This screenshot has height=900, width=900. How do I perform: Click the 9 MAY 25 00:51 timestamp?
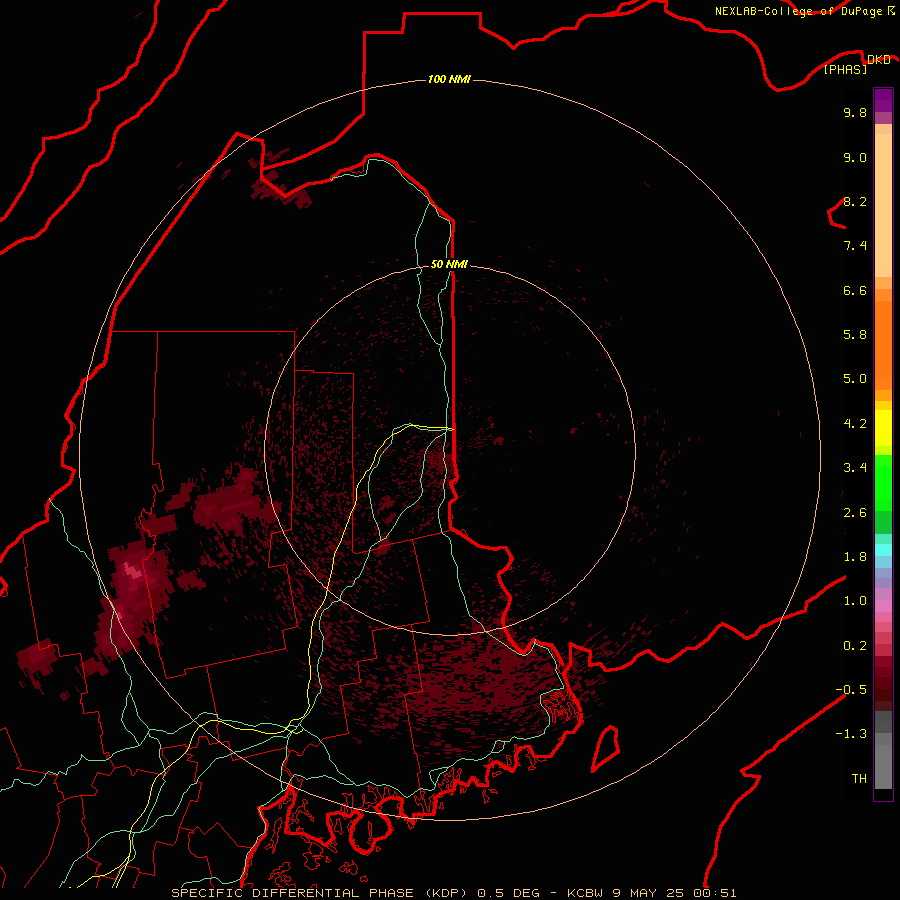pyautogui.click(x=673, y=893)
